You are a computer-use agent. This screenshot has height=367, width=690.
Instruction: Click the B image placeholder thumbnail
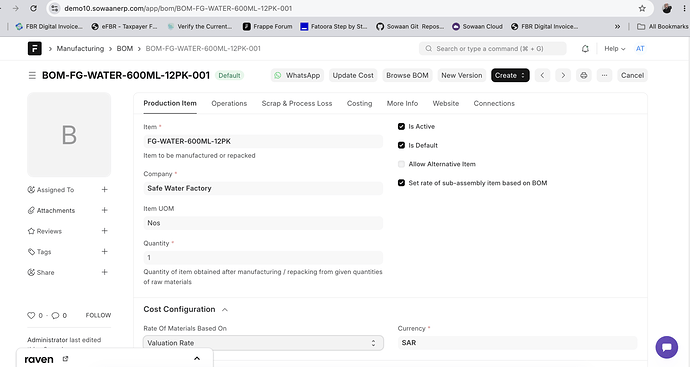tap(69, 135)
